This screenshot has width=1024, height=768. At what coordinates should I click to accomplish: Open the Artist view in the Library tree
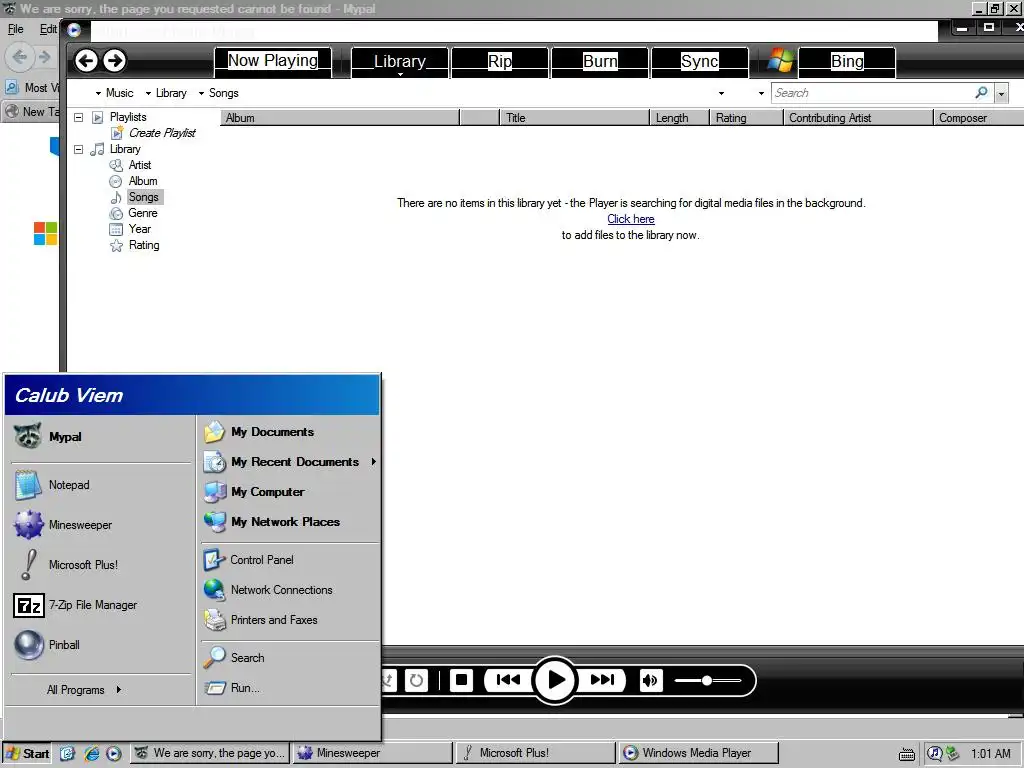[140, 165]
